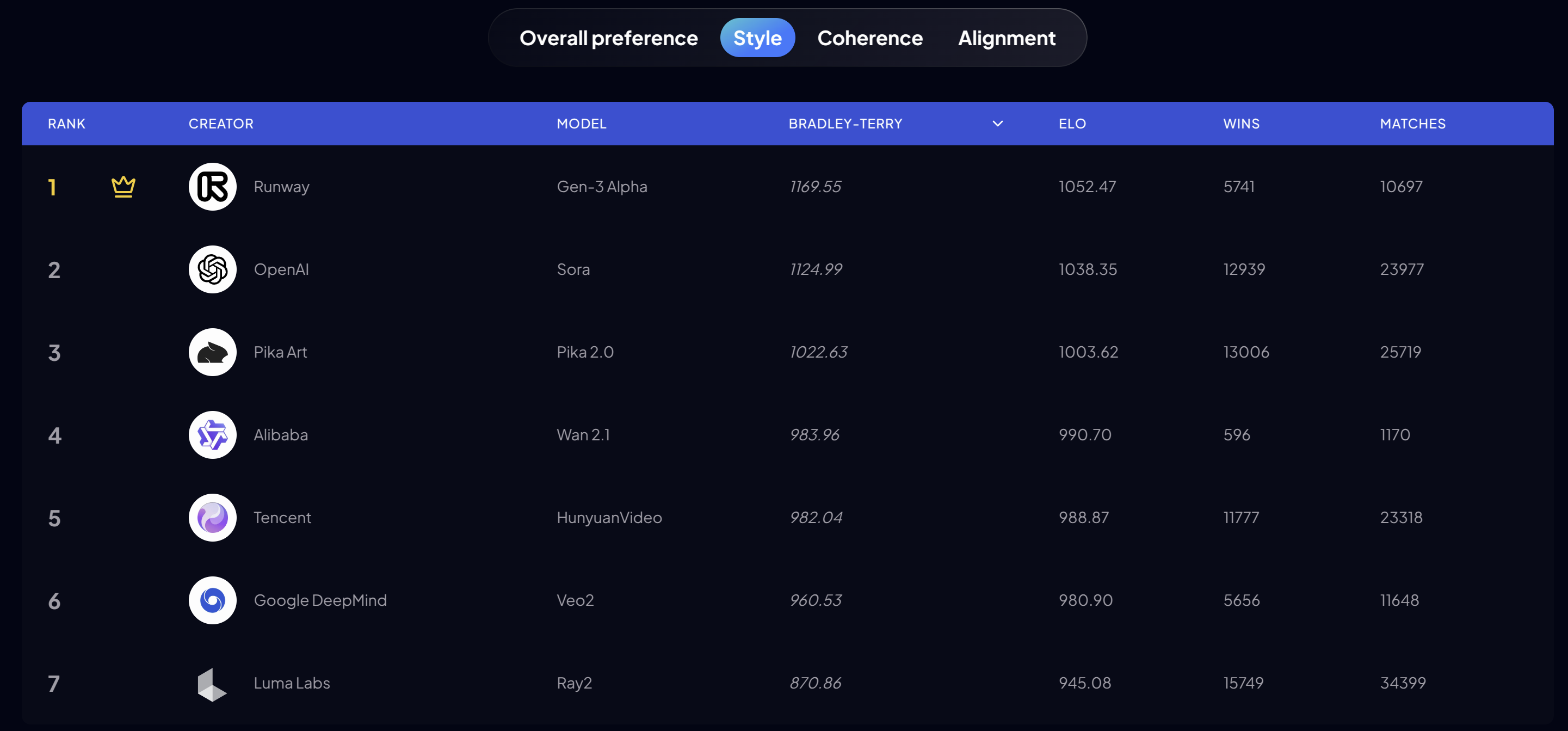
Task: Click the Alibaba logo icon
Action: tap(212, 435)
